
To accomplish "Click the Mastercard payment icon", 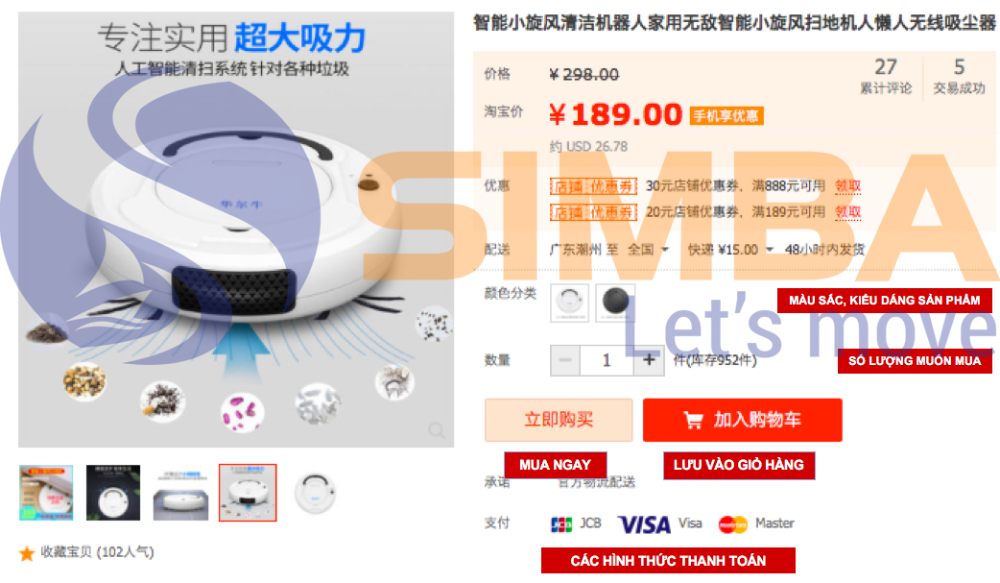I will pyautogui.click(x=733, y=524).
